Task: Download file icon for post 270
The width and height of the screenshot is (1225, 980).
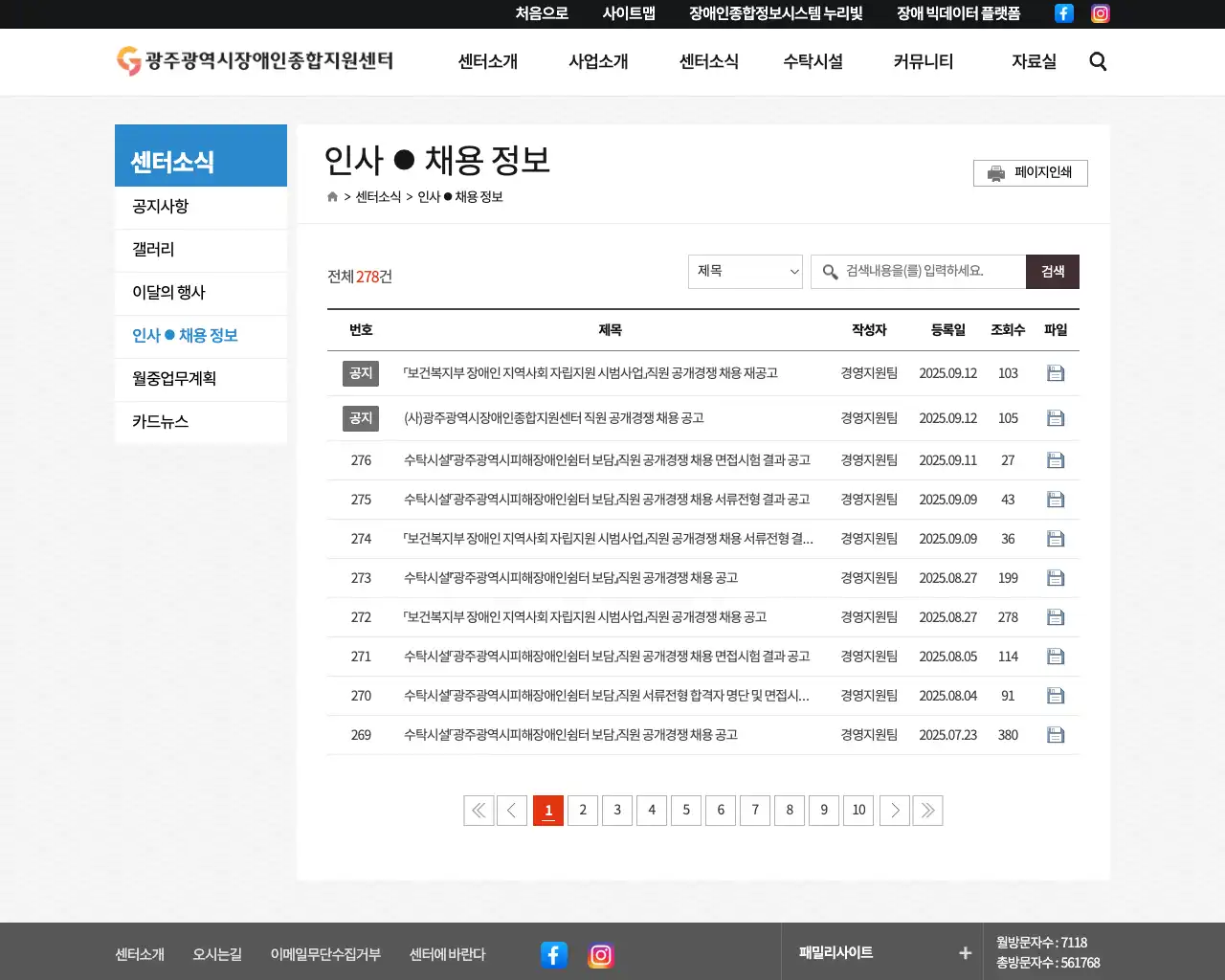Action: [x=1056, y=696]
